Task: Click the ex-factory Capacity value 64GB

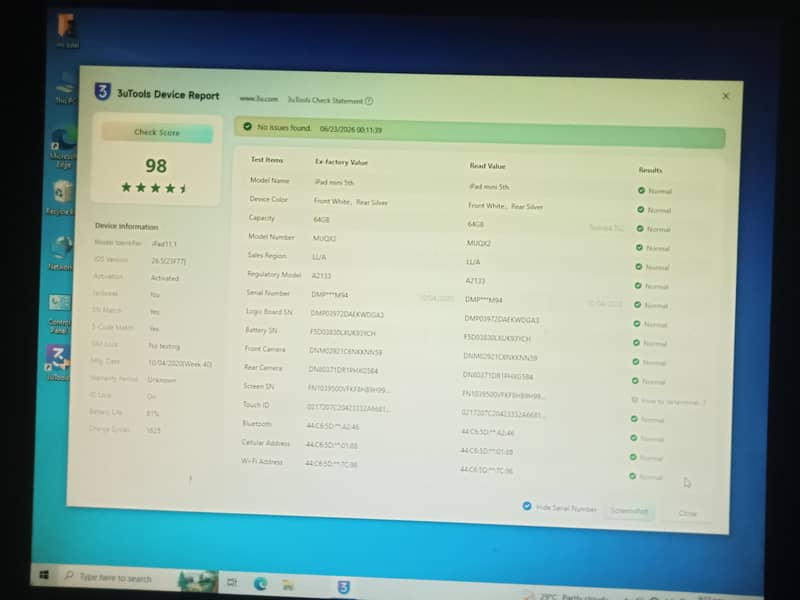Action: 321,219
